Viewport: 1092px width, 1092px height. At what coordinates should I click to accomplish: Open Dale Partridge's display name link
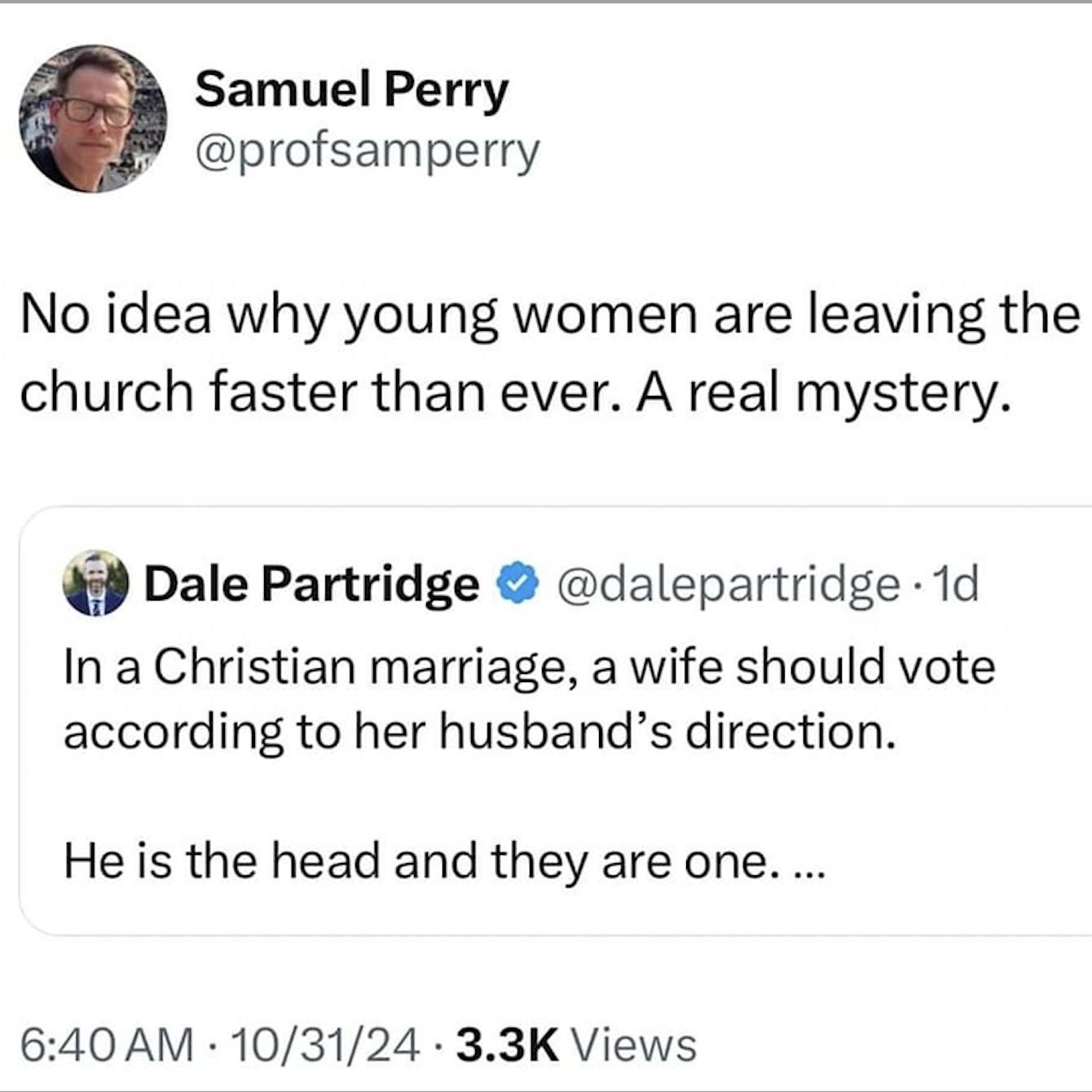311,583
